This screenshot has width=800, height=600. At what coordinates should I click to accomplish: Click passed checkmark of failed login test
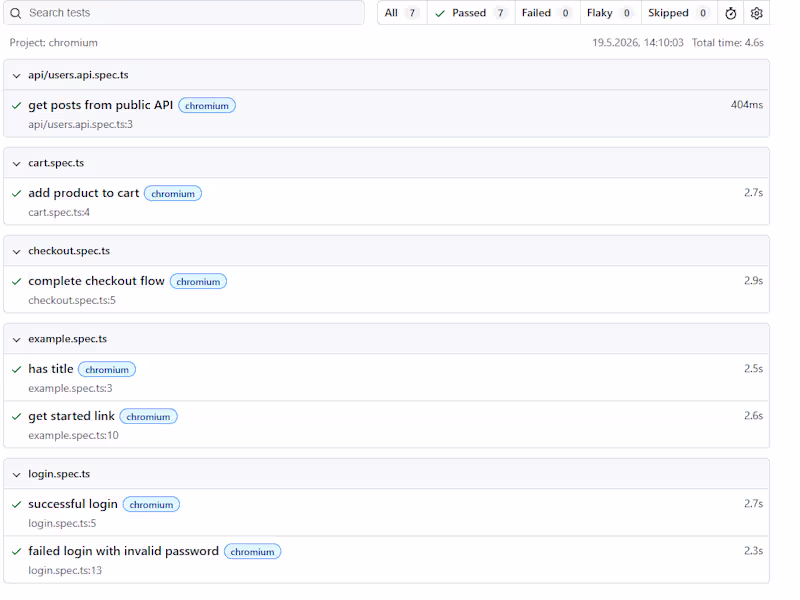[16, 552]
